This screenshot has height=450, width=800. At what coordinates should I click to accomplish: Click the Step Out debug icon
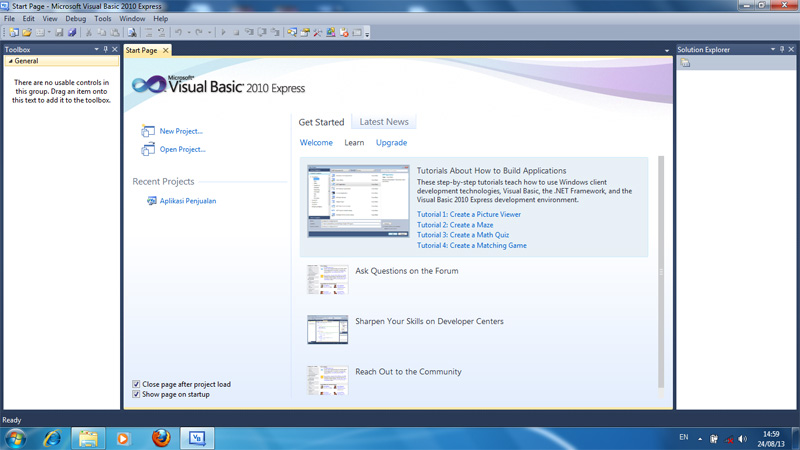click(275, 33)
